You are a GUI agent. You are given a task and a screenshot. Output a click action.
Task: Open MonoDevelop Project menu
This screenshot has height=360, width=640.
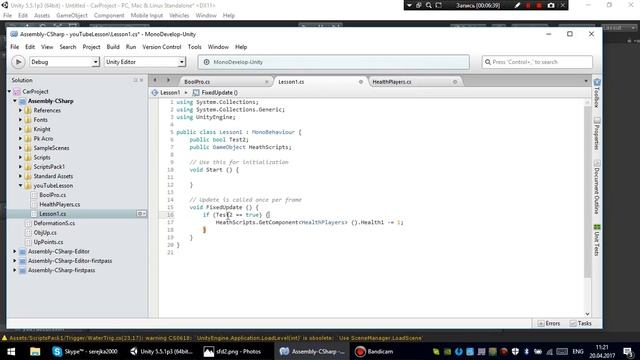(91, 47)
